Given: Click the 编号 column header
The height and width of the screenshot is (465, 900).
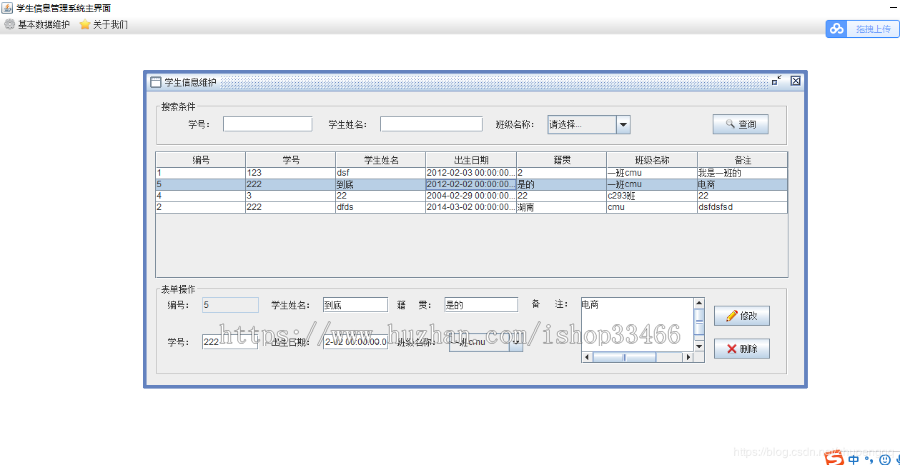Looking at the screenshot, I should pyautogui.click(x=200, y=160).
